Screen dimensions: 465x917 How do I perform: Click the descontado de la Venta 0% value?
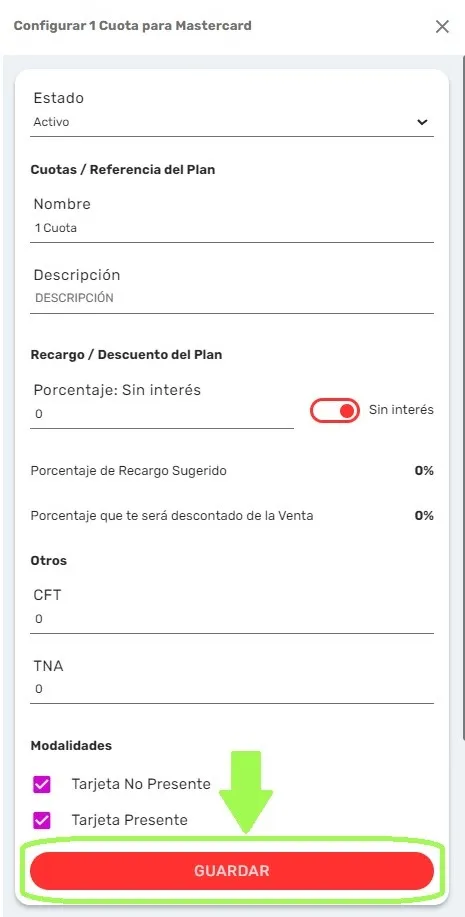tap(424, 516)
